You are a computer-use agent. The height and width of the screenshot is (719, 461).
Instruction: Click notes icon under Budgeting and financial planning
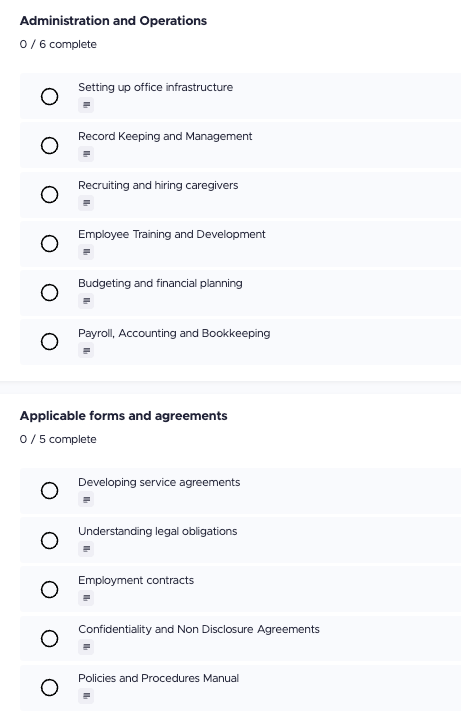click(x=86, y=301)
